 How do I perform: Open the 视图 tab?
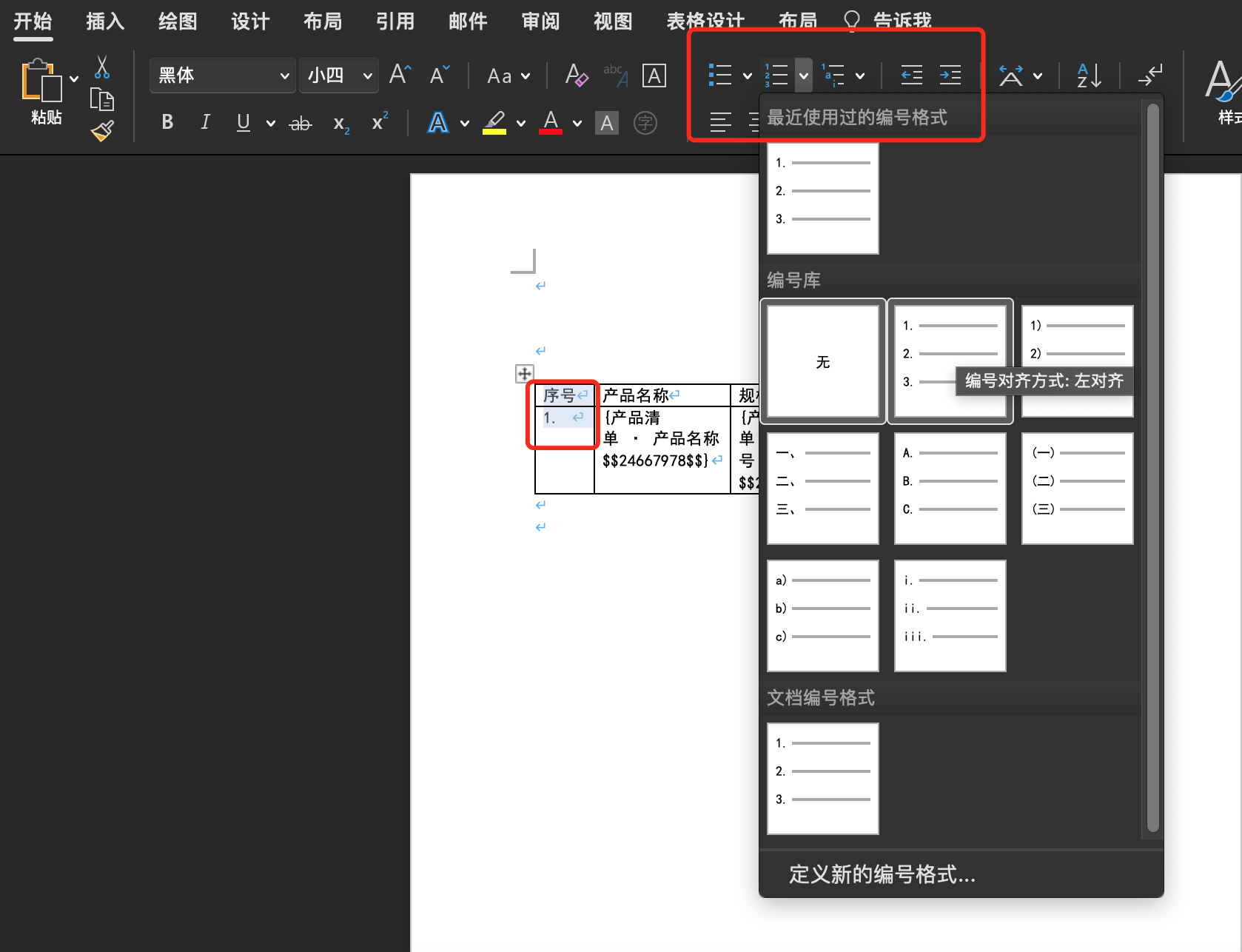point(613,21)
